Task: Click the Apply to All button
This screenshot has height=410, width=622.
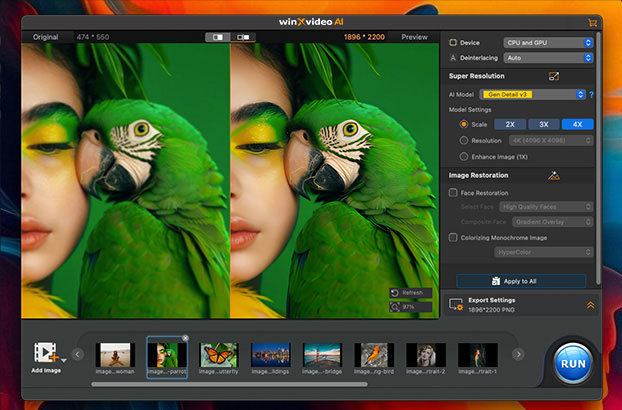Action: coord(521,281)
